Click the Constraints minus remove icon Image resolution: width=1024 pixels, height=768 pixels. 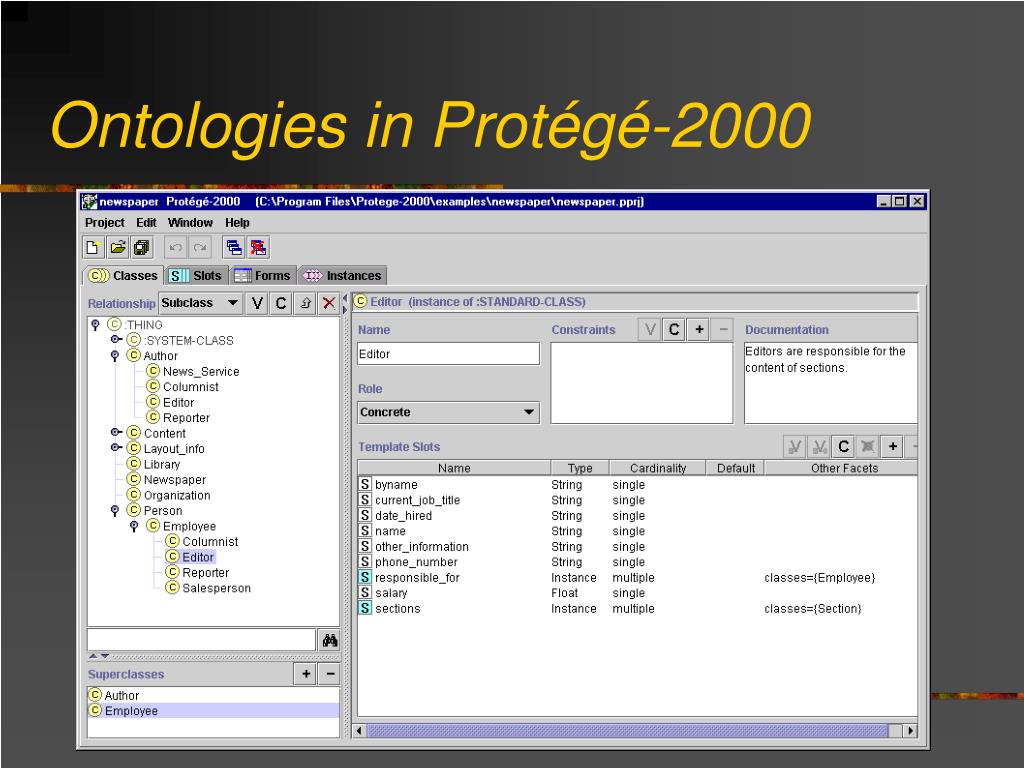(723, 330)
